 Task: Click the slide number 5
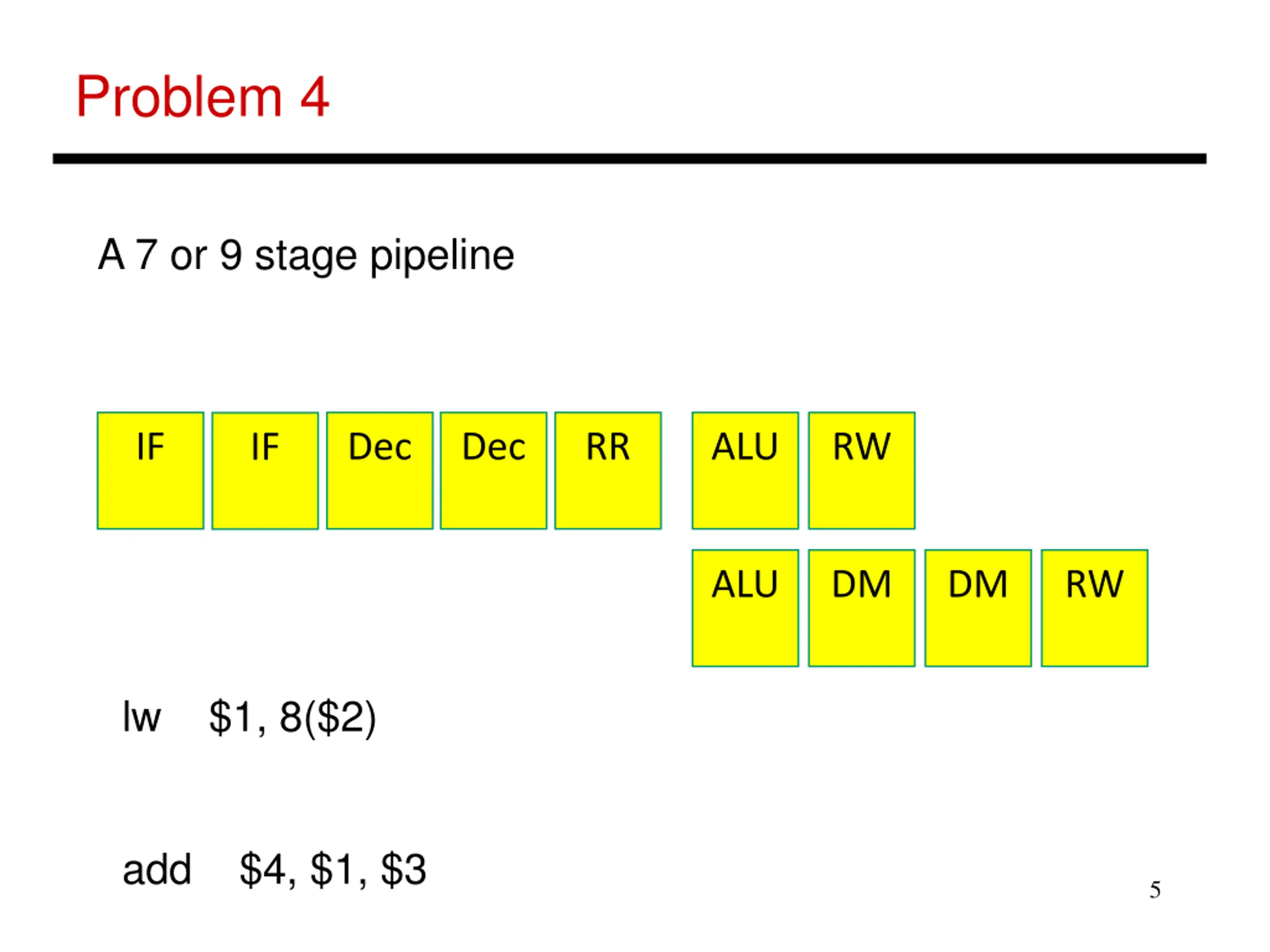(x=1155, y=891)
